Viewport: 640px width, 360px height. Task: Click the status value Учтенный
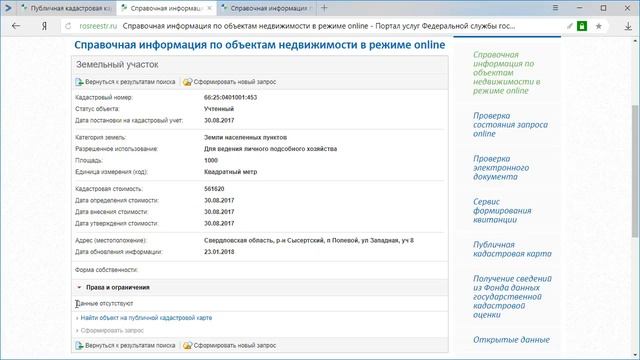219,109
